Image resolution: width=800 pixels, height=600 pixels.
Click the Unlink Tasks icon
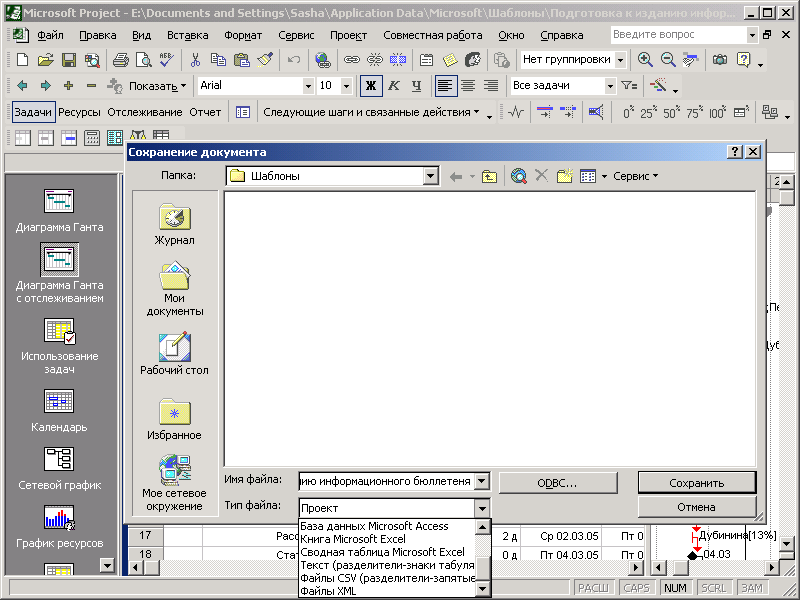[x=374, y=60]
